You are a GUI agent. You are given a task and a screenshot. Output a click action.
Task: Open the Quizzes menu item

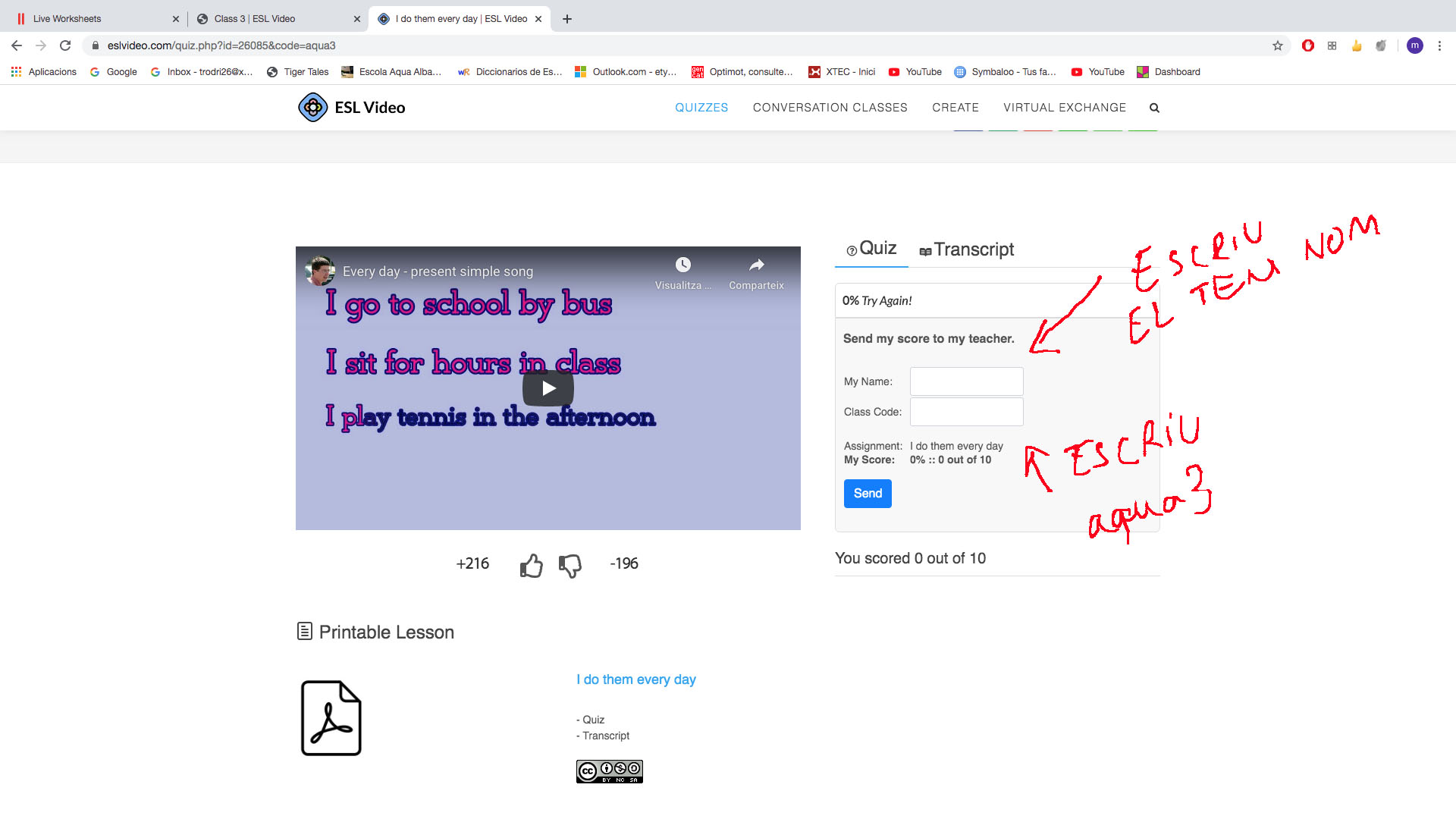coord(701,108)
